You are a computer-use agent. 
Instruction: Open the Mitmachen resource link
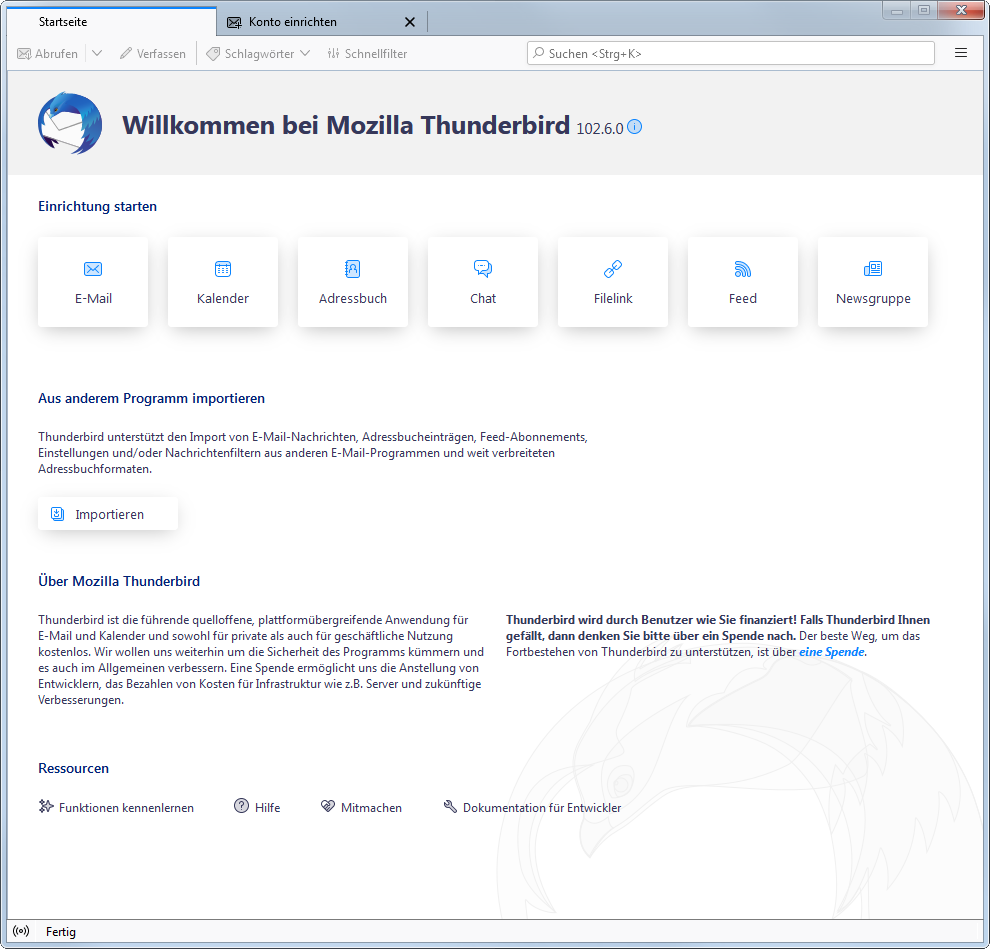pyautogui.click(x=361, y=808)
